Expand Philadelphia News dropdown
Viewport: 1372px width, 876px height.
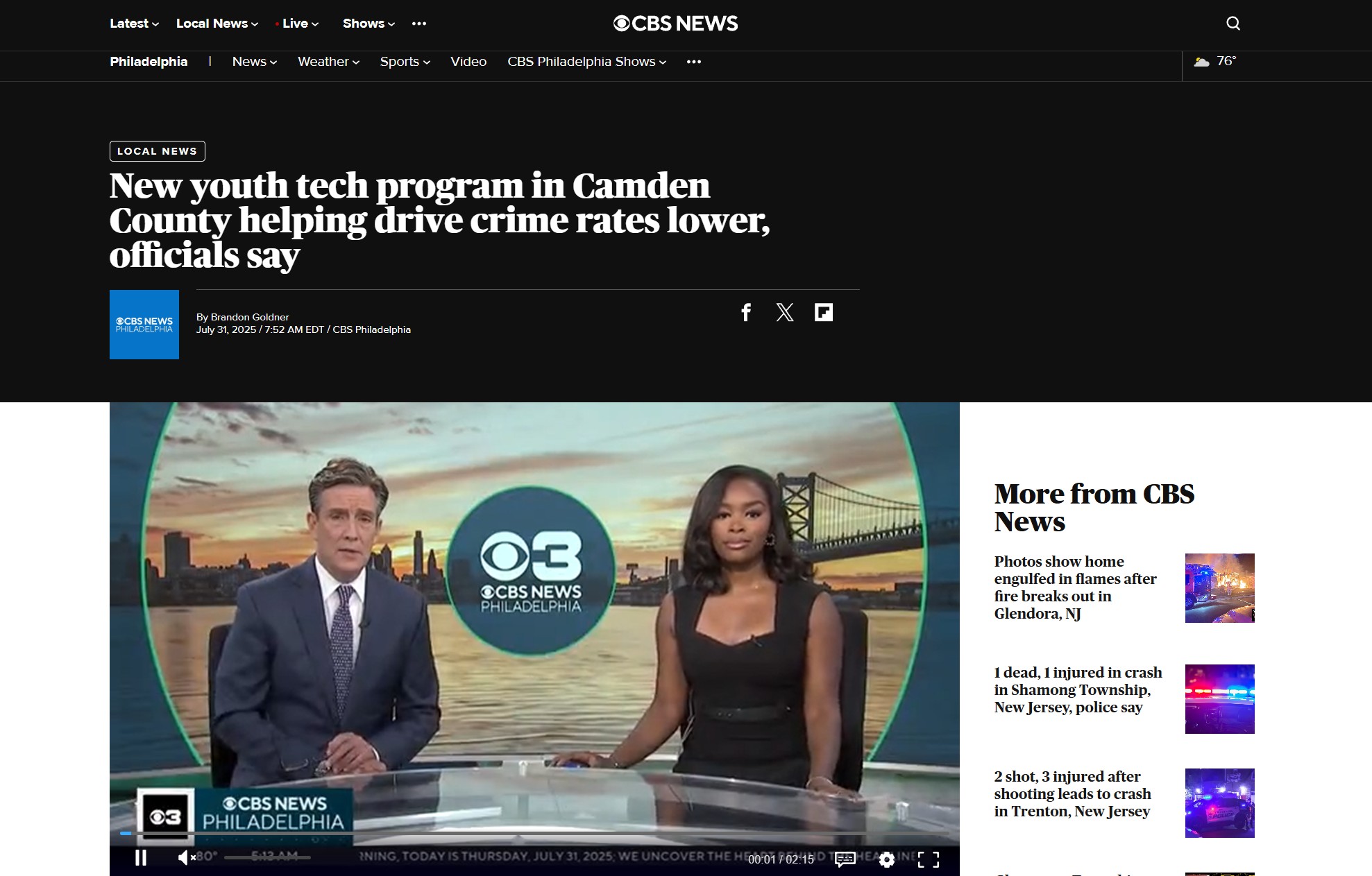coord(255,62)
